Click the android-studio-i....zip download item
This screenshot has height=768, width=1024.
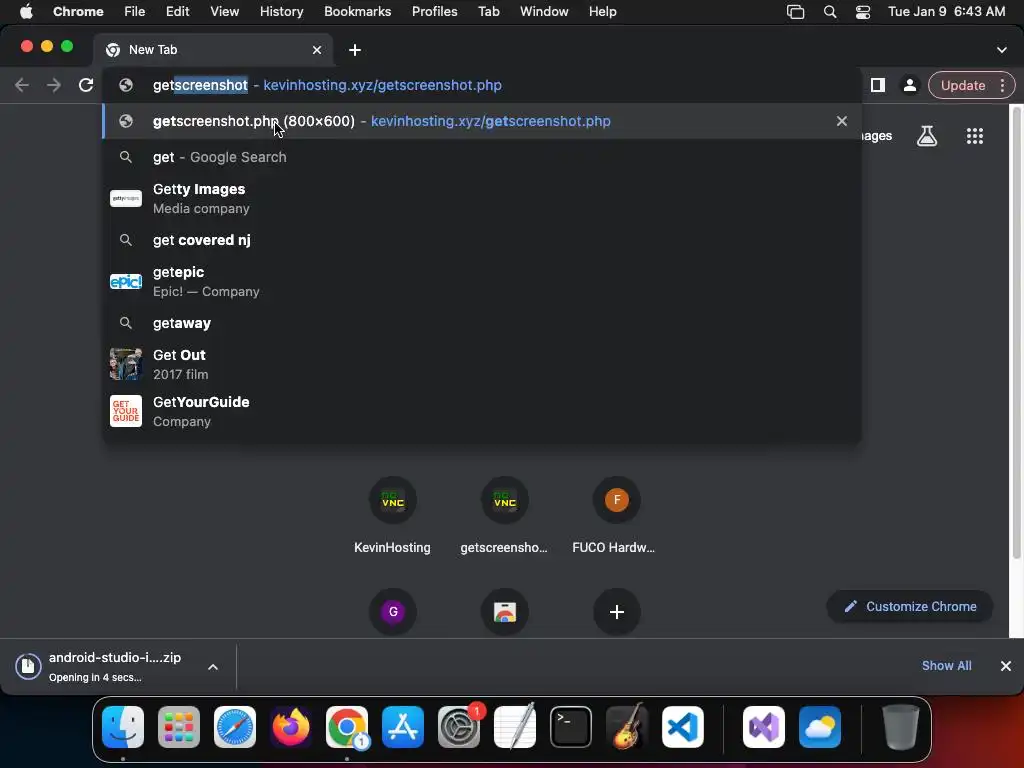104,667
